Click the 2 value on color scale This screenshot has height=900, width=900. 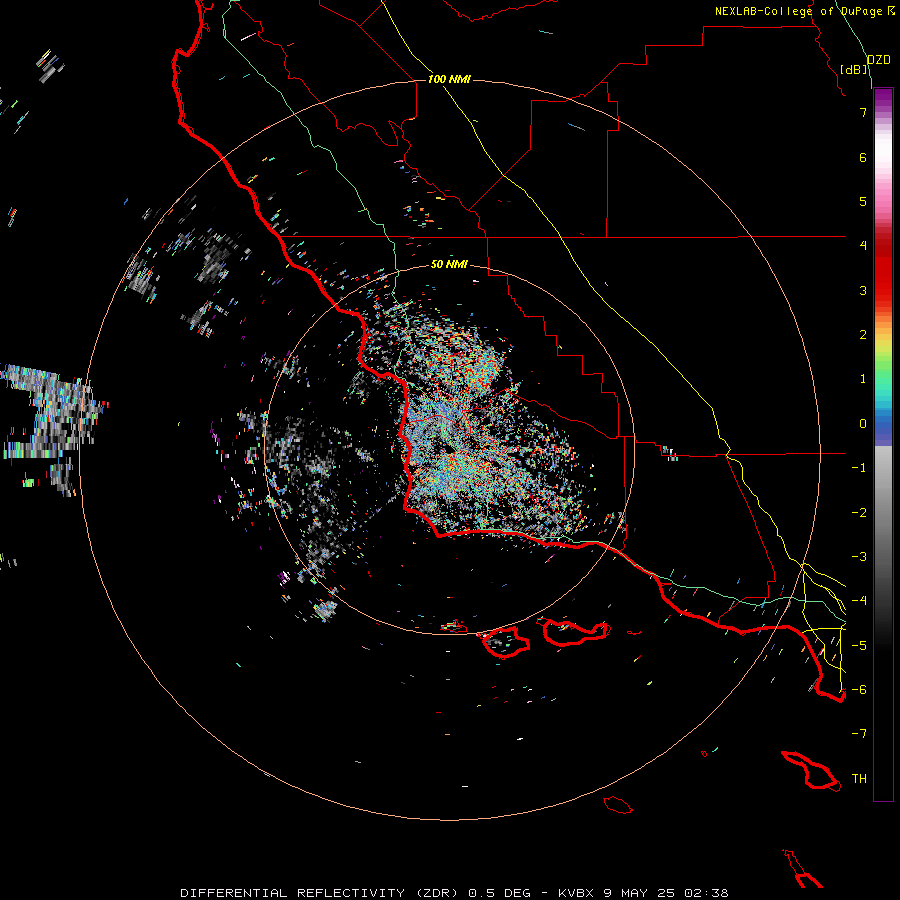(863, 335)
